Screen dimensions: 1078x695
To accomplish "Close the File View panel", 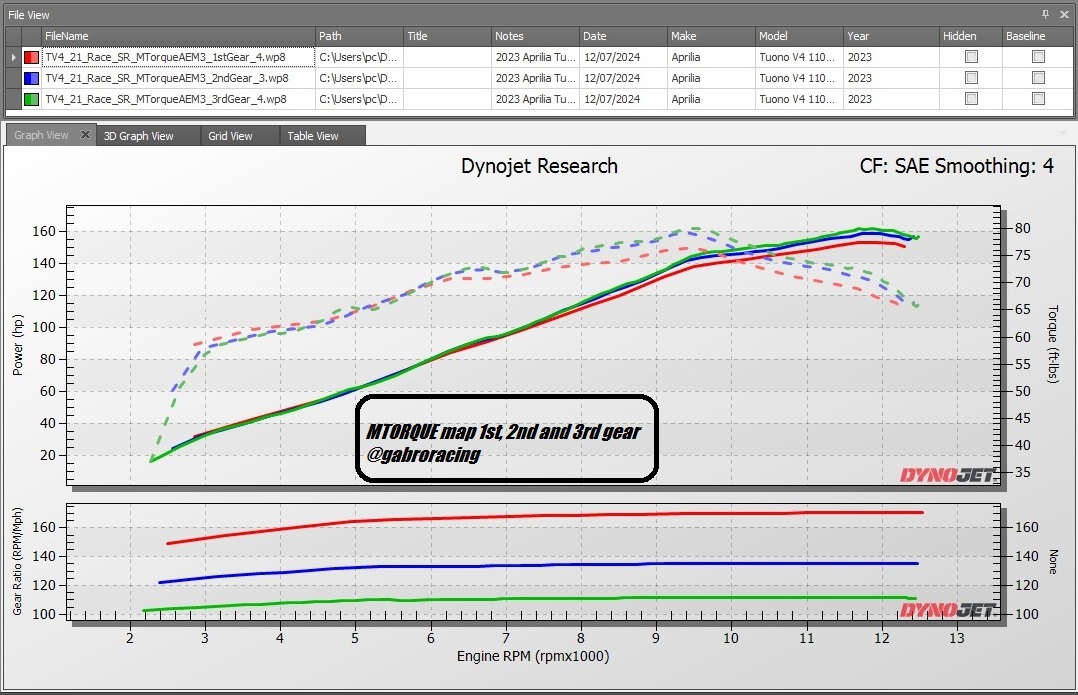I will (x=1064, y=15).
